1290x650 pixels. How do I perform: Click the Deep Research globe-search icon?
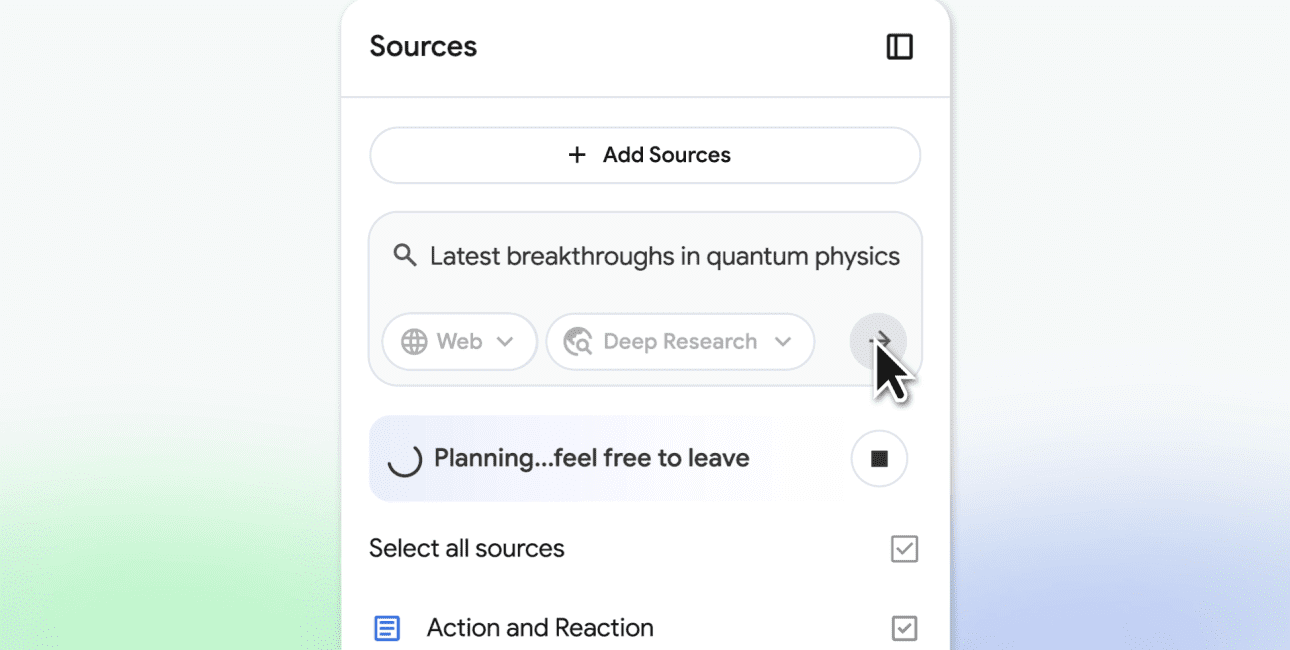click(x=578, y=342)
